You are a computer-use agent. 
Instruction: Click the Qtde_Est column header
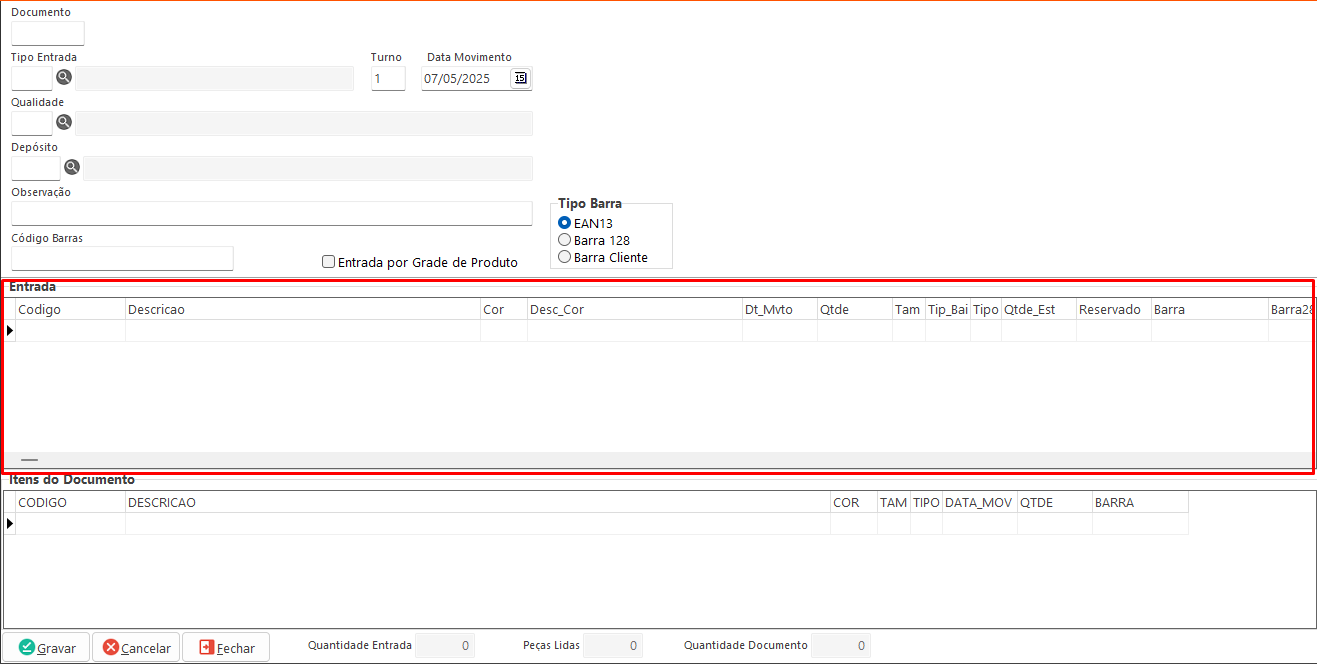(1038, 310)
